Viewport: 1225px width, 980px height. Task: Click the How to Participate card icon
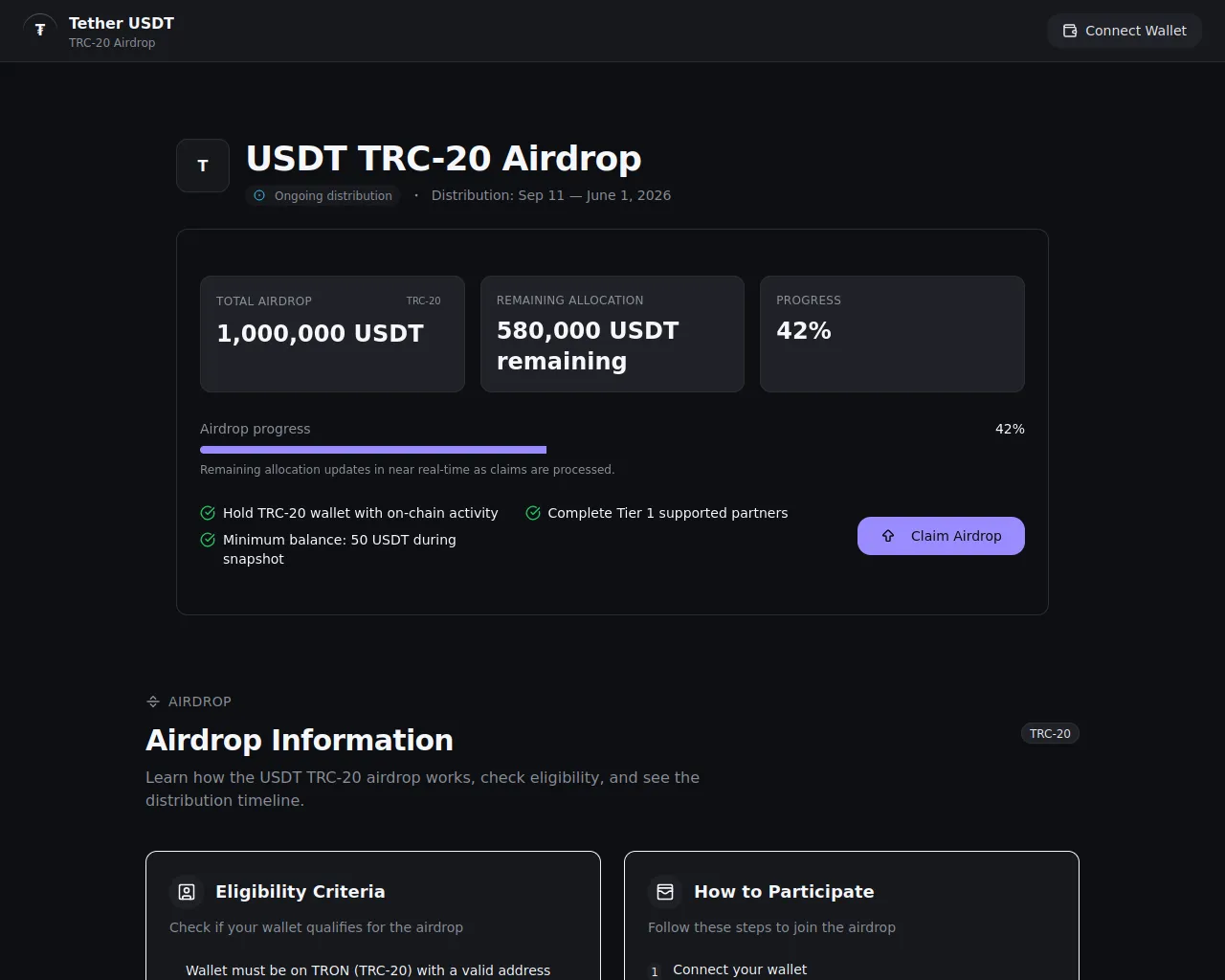click(665, 892)
